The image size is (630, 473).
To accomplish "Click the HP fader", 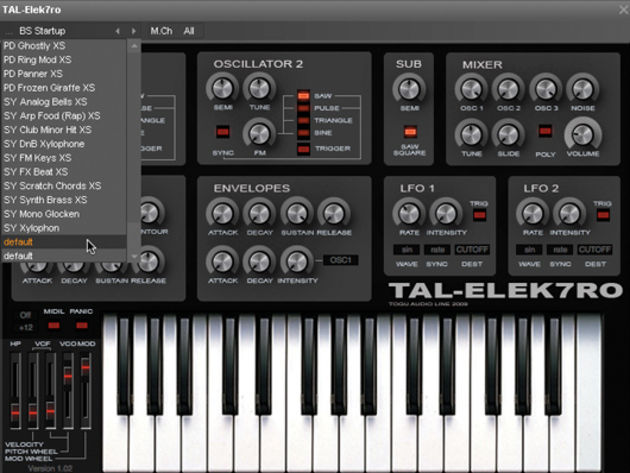I will (15, 413).
